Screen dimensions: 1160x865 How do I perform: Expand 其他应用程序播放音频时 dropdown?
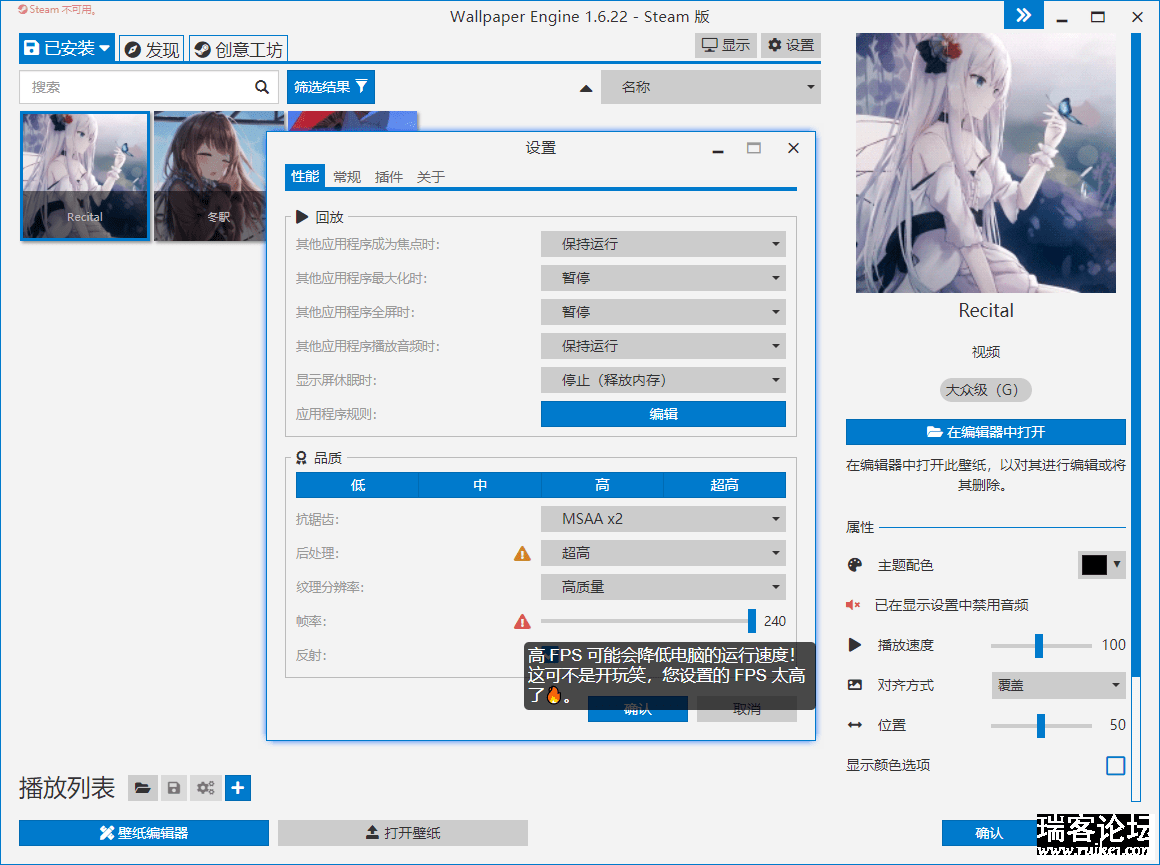[663, 346]
